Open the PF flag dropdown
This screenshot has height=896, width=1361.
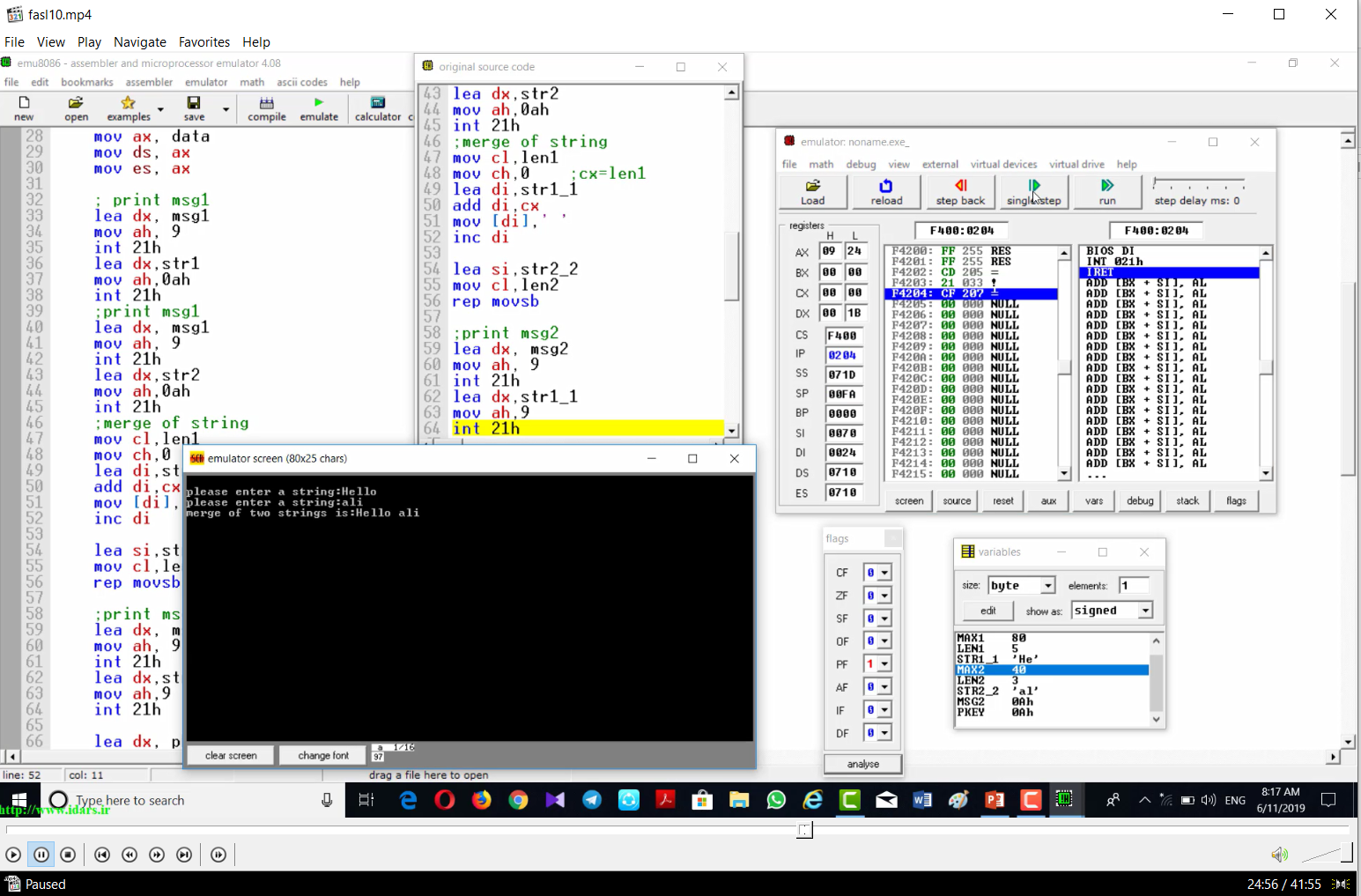pos(884,664)
